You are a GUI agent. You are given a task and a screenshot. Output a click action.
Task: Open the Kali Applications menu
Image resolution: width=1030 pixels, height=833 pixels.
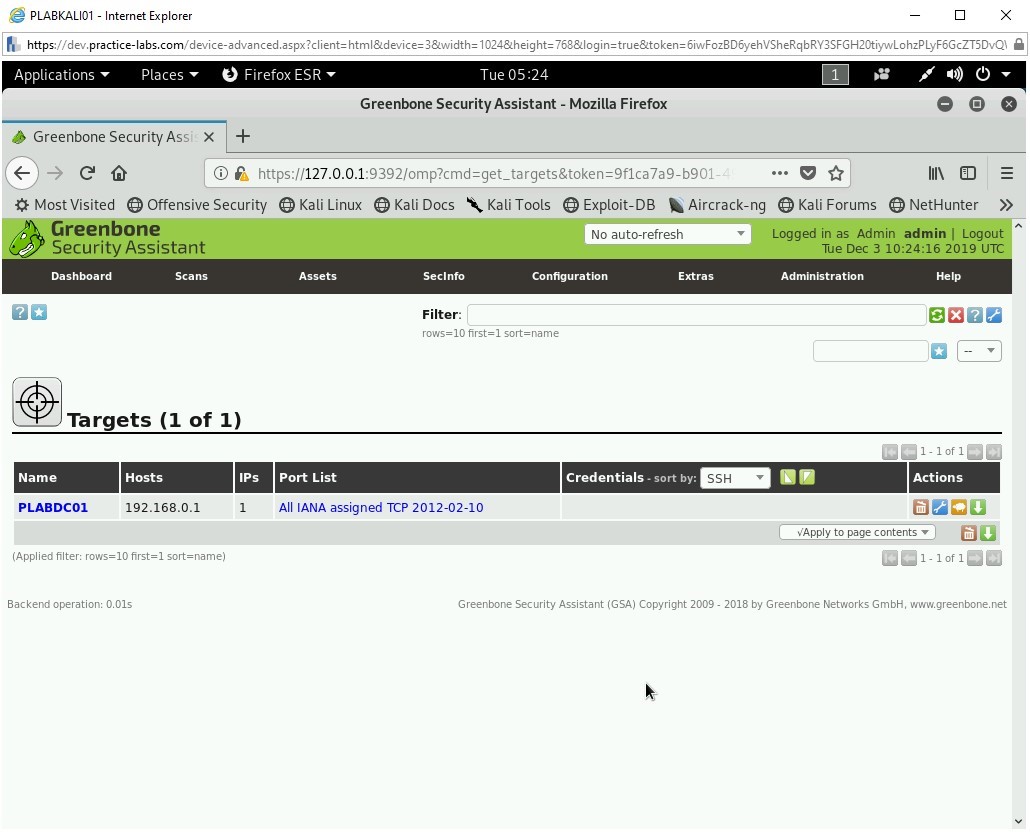[x=61, y=75]
